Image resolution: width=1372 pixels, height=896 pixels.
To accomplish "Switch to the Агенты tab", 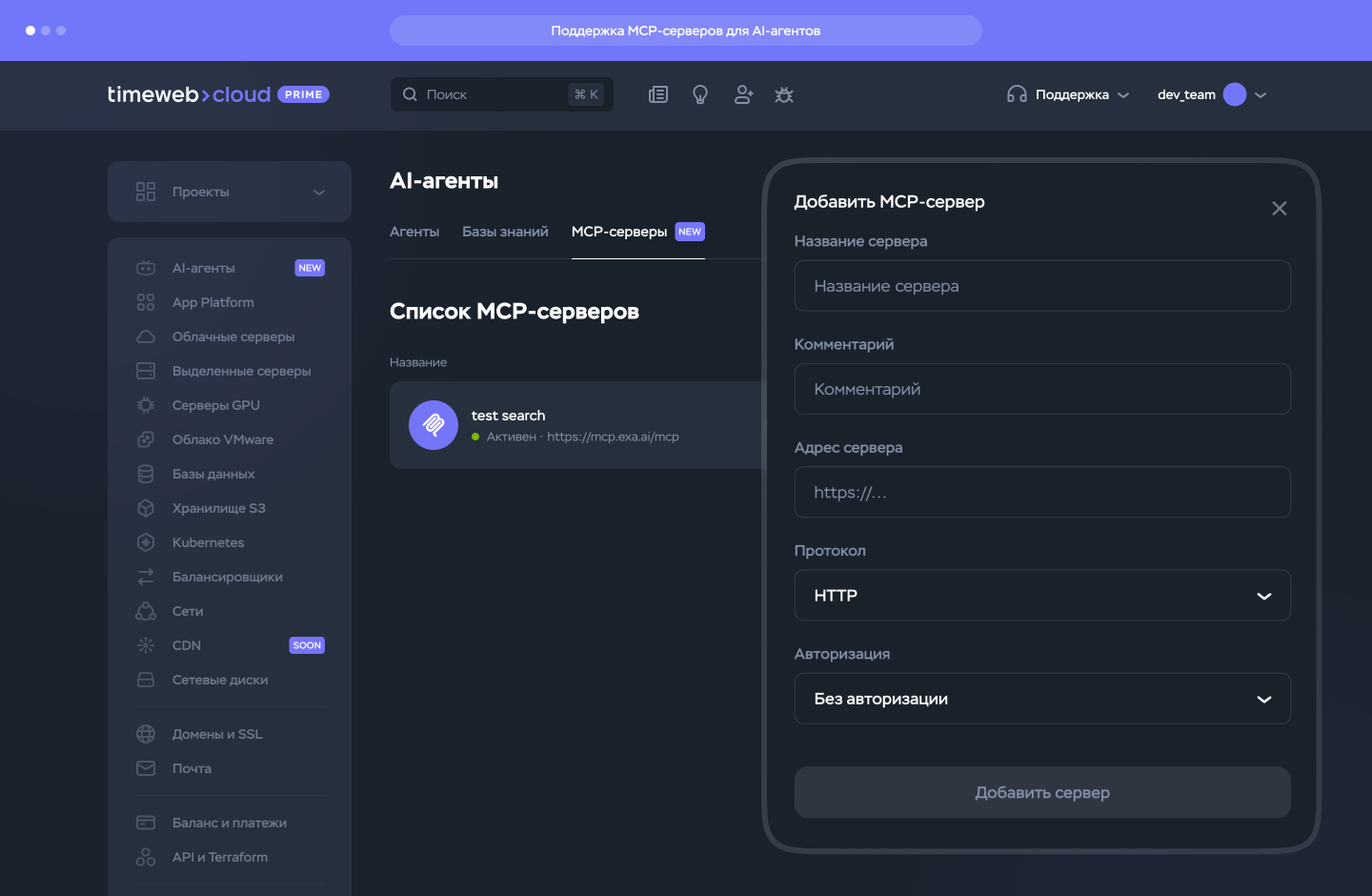I will point(414,231).
